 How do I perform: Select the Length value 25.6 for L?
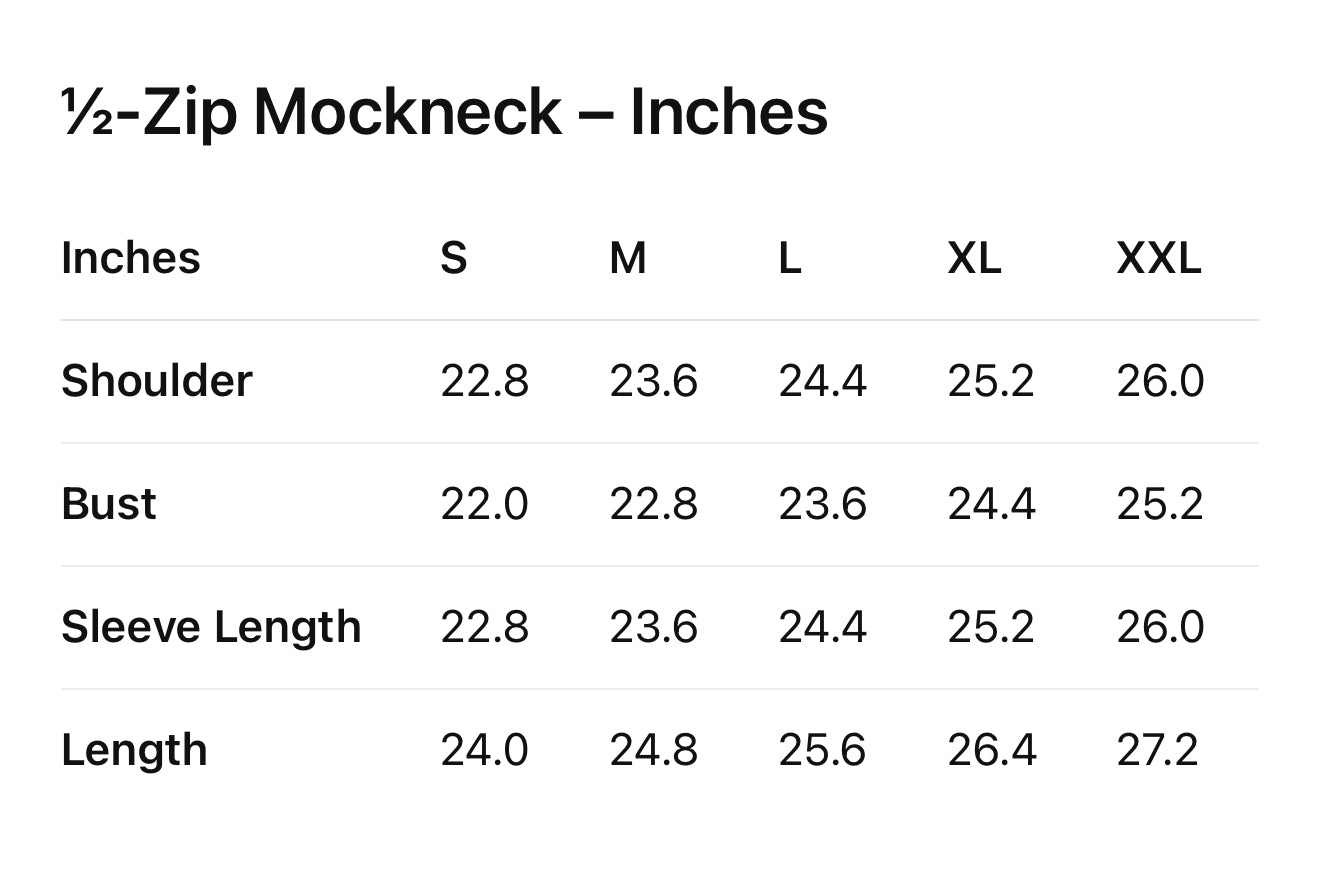[823, 750]
